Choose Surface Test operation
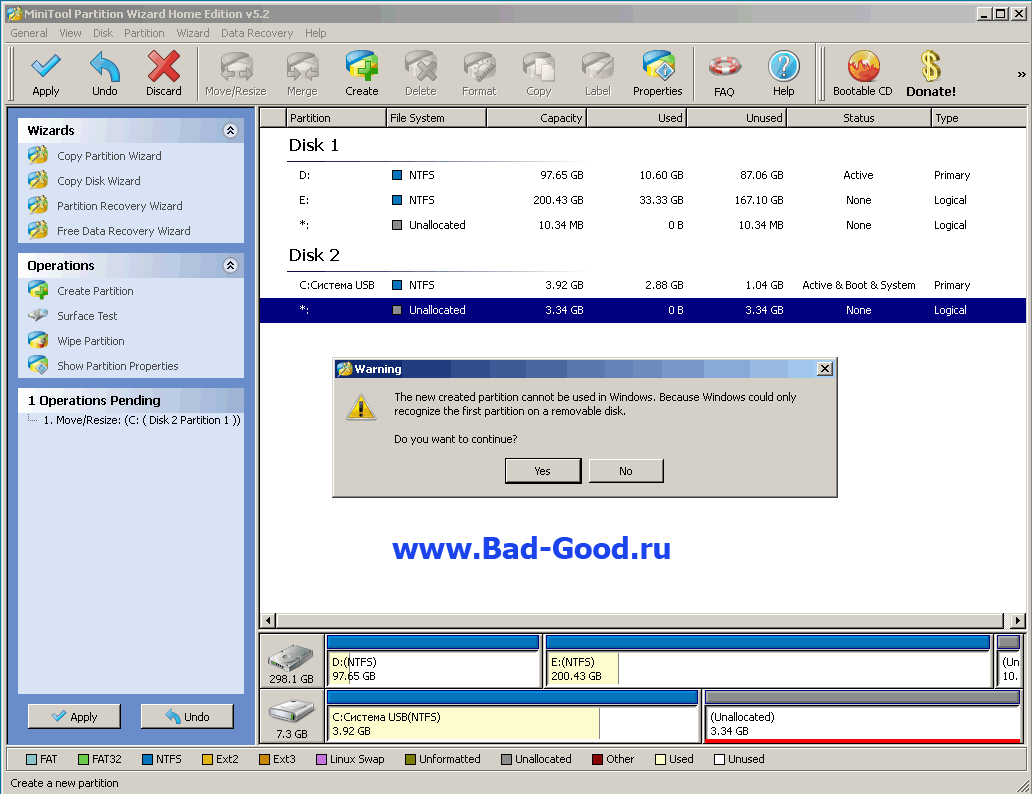 pos(87,316)
